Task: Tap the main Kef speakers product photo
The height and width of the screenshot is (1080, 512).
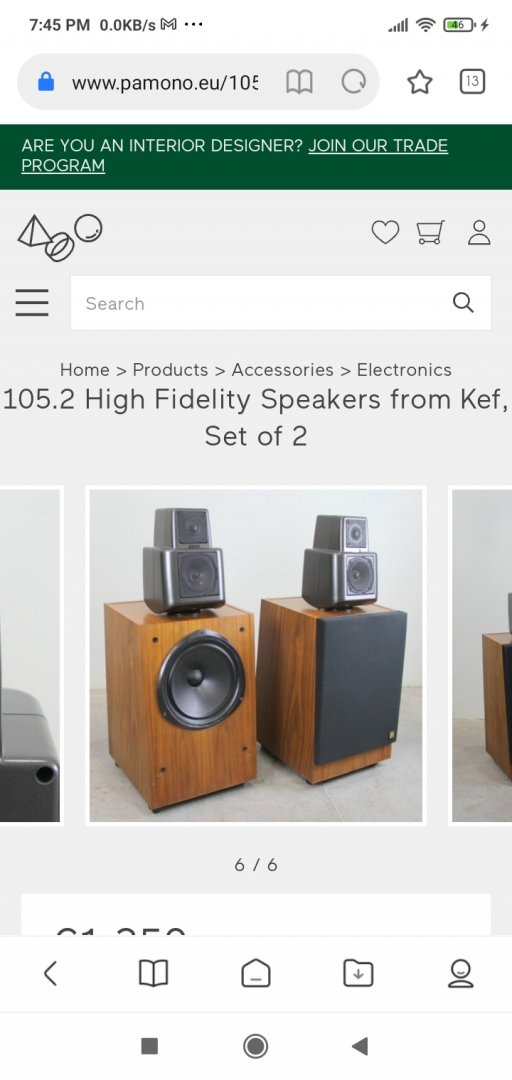Action: (x=256, y=656)
